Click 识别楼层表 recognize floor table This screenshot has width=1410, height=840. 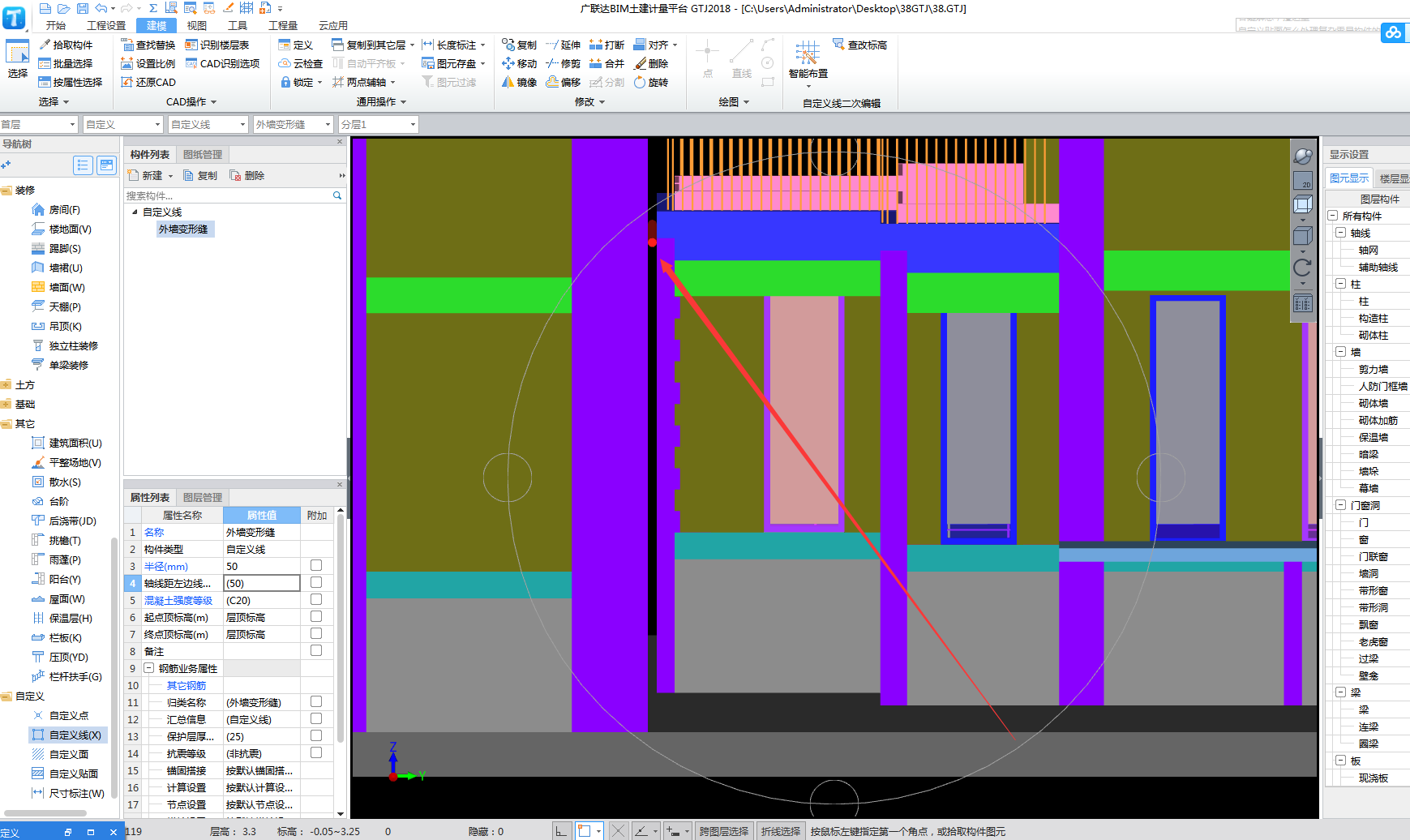pyautogui.click(x=217, y=45)
